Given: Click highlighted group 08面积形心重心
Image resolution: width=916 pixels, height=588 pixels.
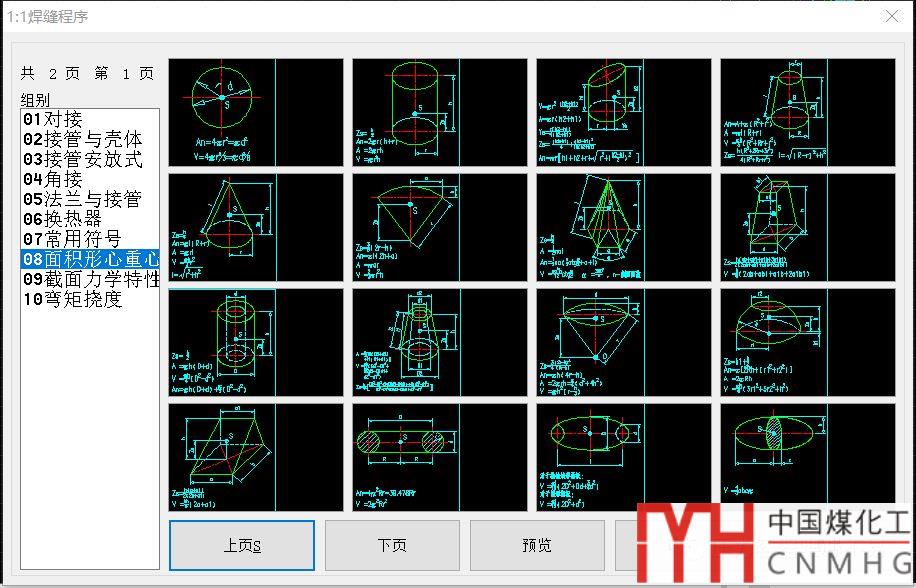Looking at the screenshot, I should (90, 259).
